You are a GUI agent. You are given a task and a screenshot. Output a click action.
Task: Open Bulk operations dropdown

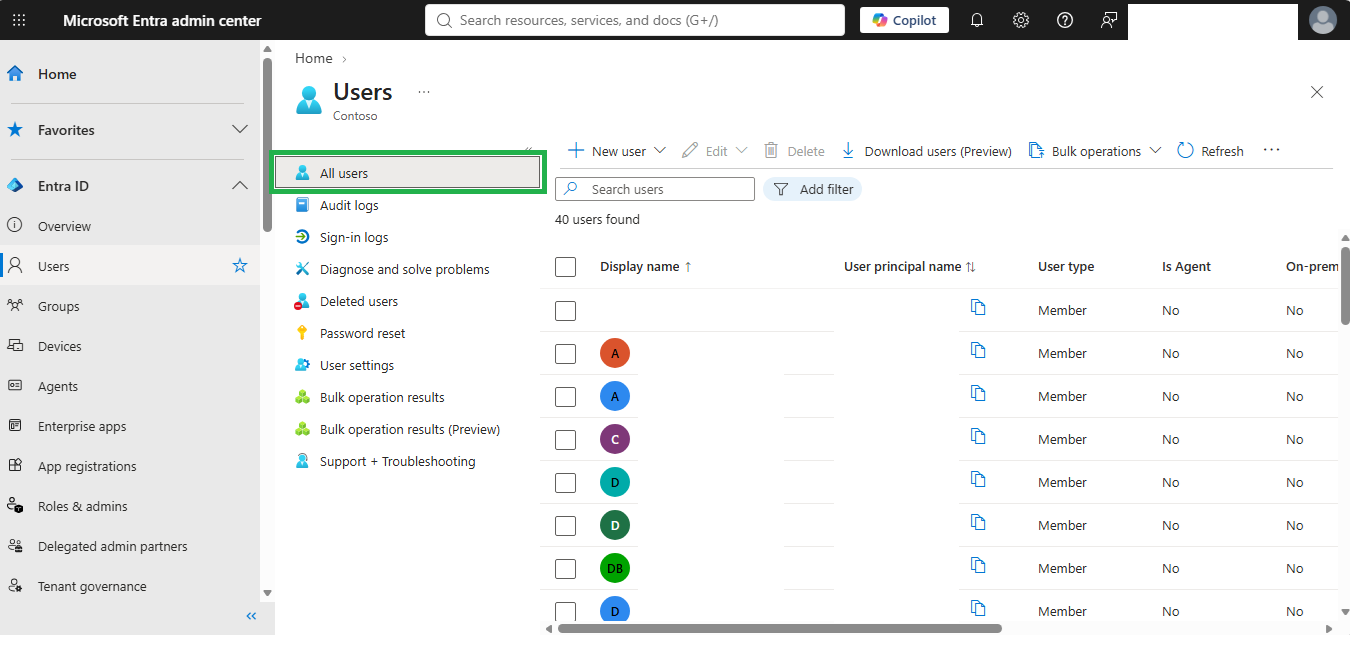(x=1095, y=151)
